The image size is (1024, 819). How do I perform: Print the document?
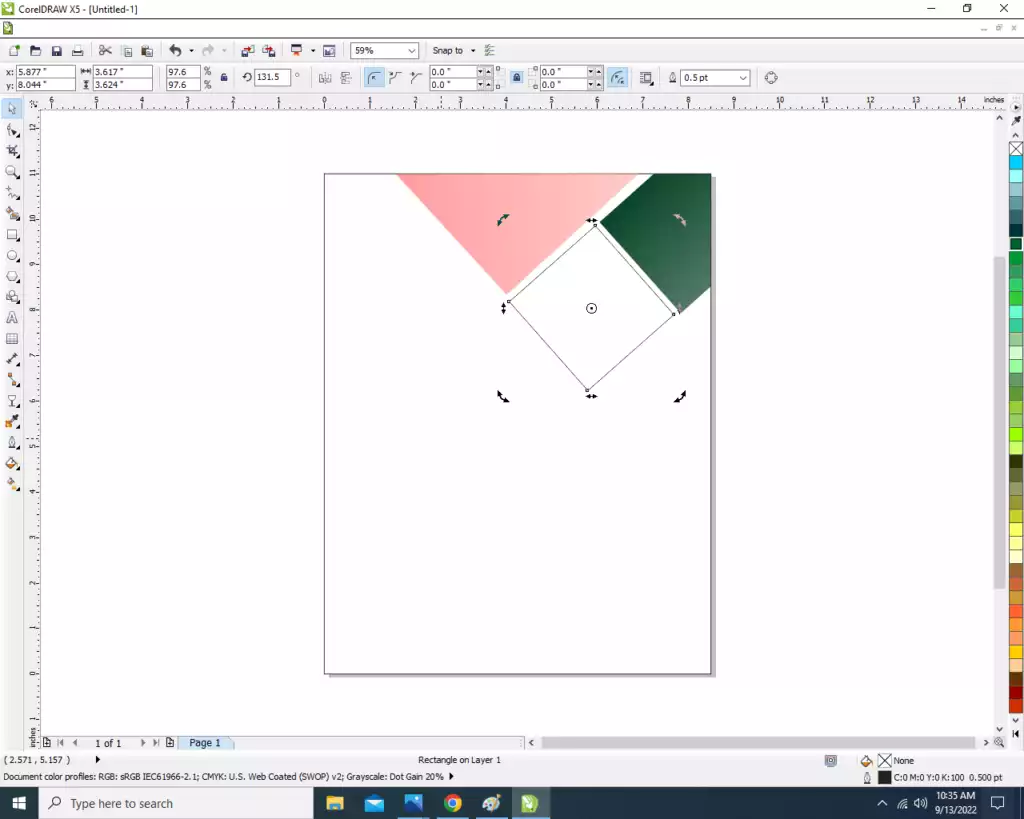coord(78,51)
